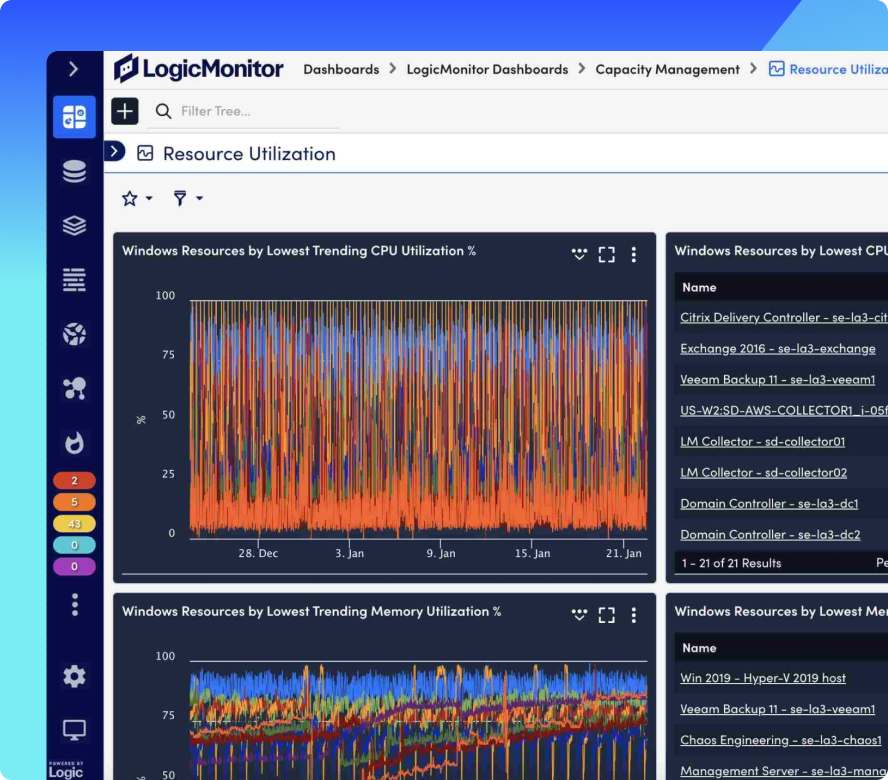Viewport: 888px width, 780px height.
Task: Click the Memory Utilization widget title
Action: [311, 611]
